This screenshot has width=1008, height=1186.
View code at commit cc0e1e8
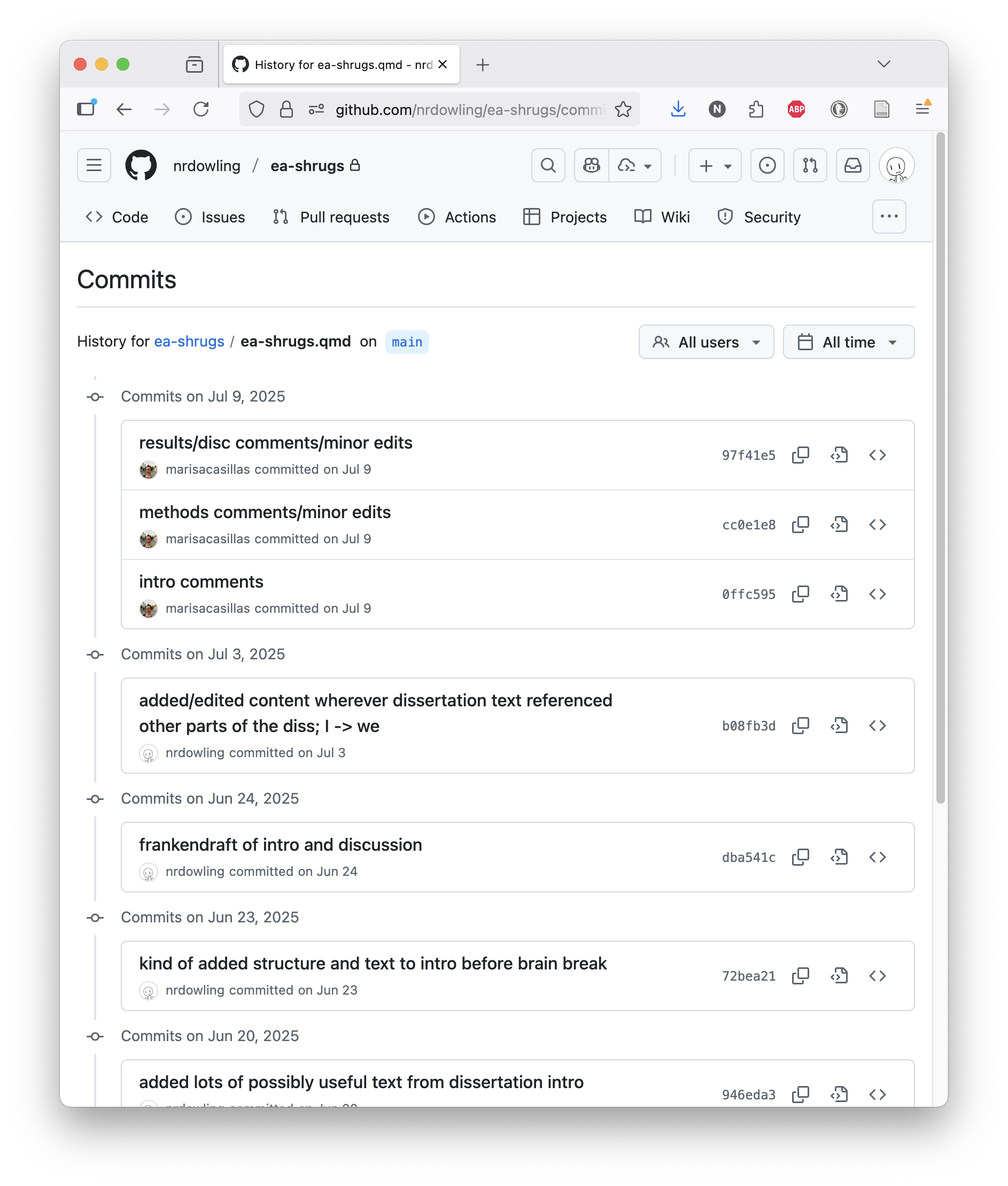[x=838, y=525]
